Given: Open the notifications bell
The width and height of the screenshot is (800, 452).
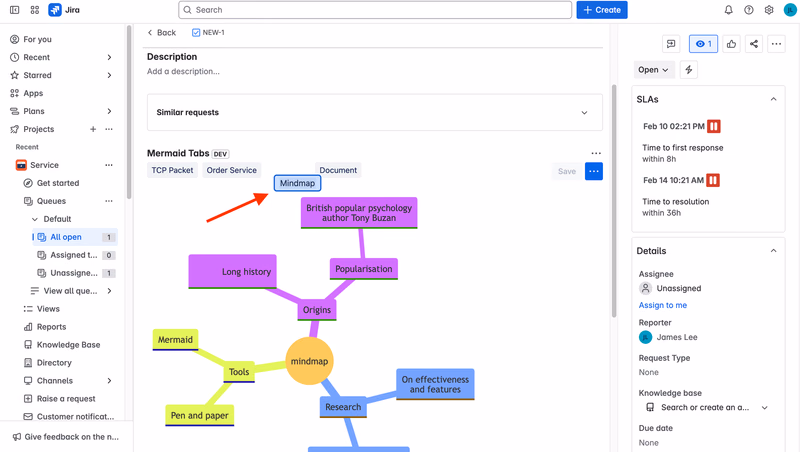Looking at the screenshot, I should coord(729,10).
